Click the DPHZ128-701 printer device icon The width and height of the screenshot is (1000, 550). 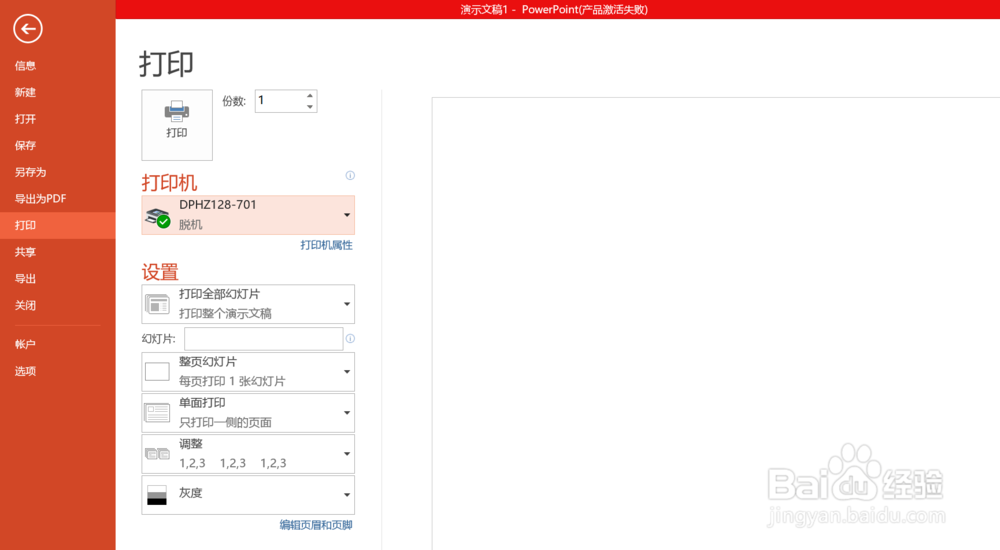point(158,217)
